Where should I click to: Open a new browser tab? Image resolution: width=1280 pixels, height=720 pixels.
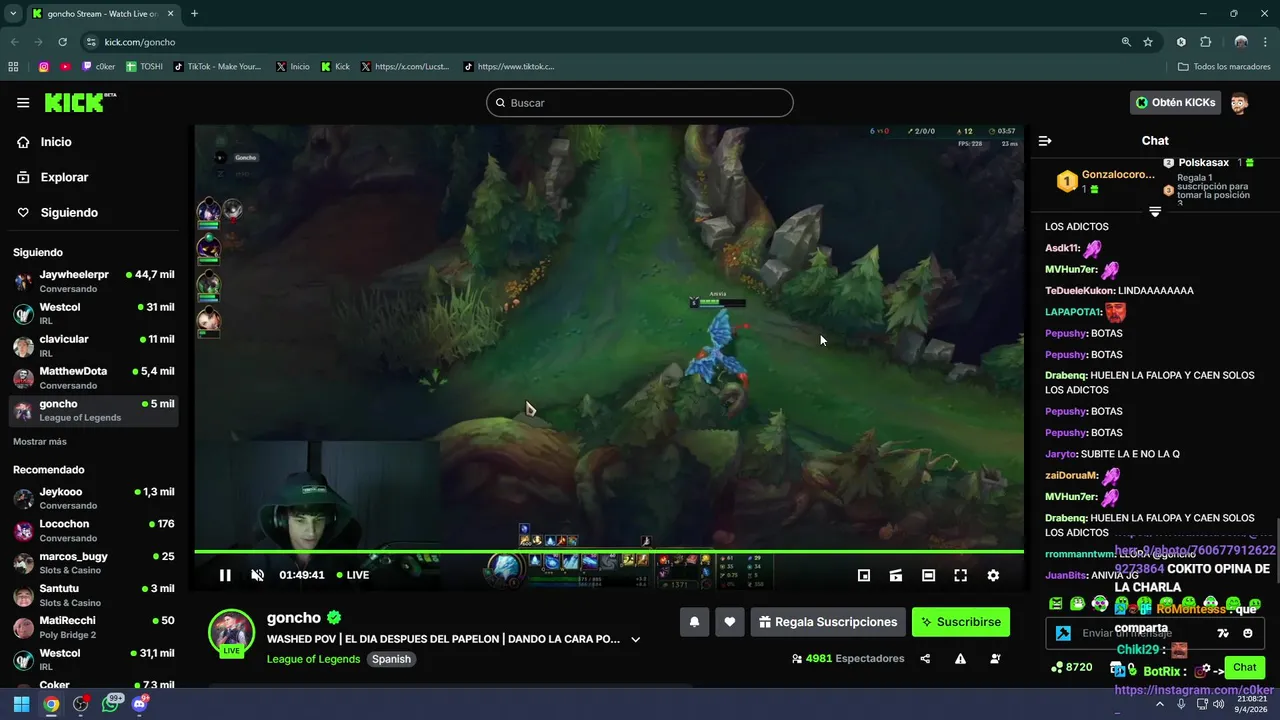point(194,14)
